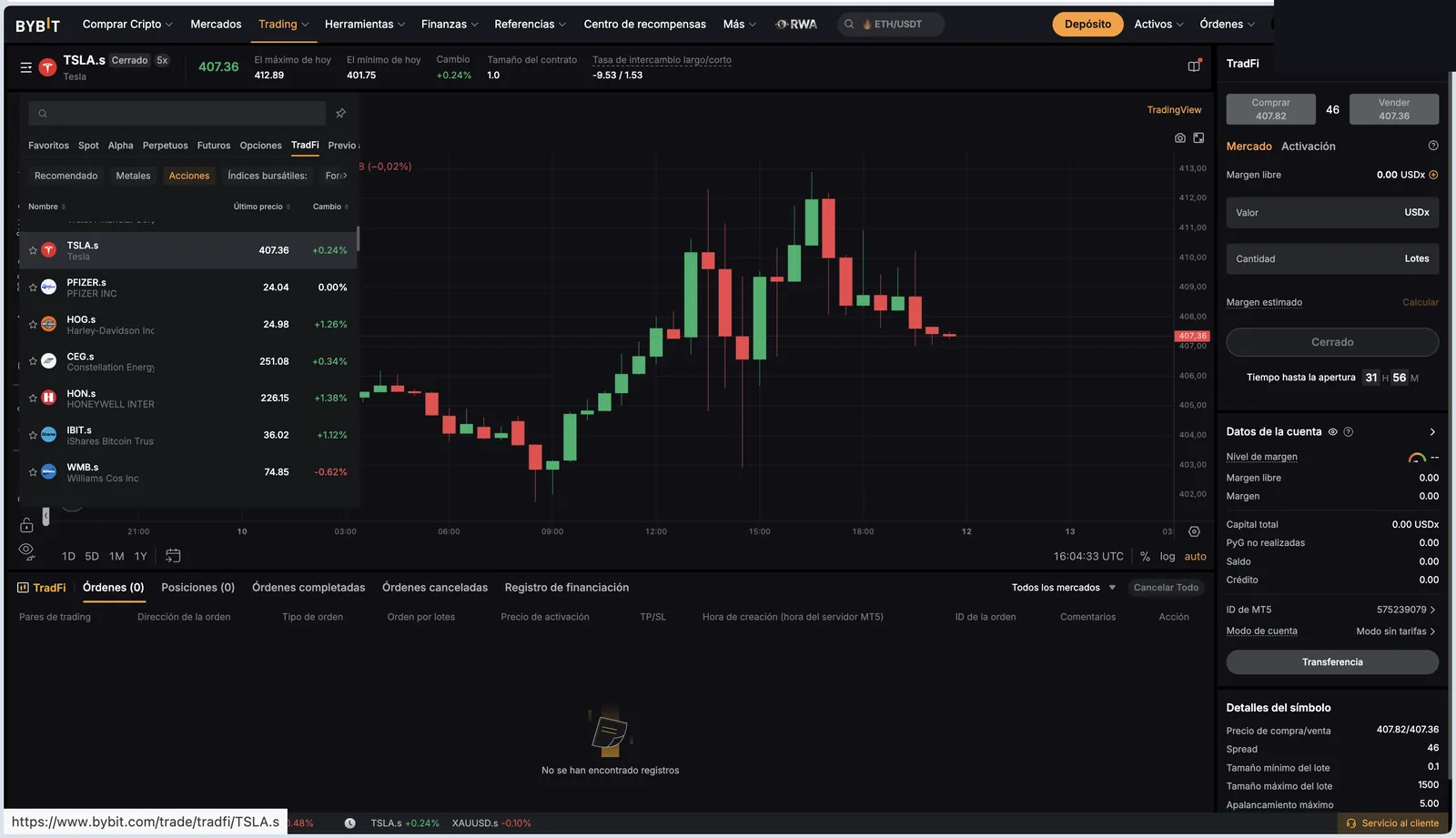1456x838 pixels.
Task: Open Referencias dropdown
Action: (530, 25)
